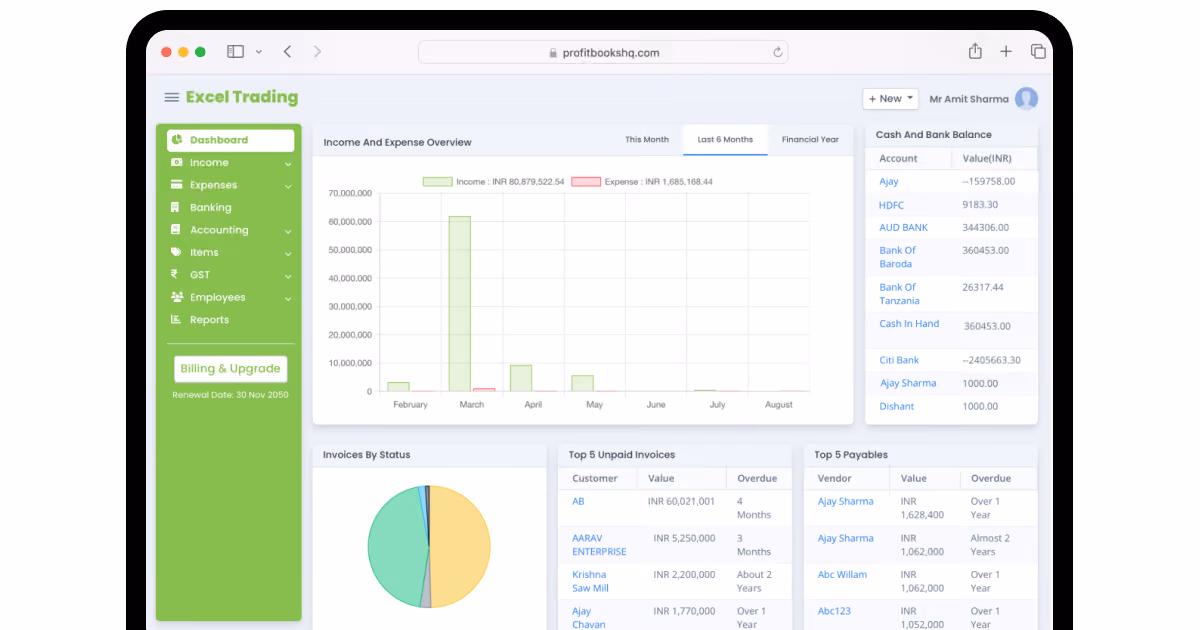Go back with the browser back arrow

(x=287, y=51)
